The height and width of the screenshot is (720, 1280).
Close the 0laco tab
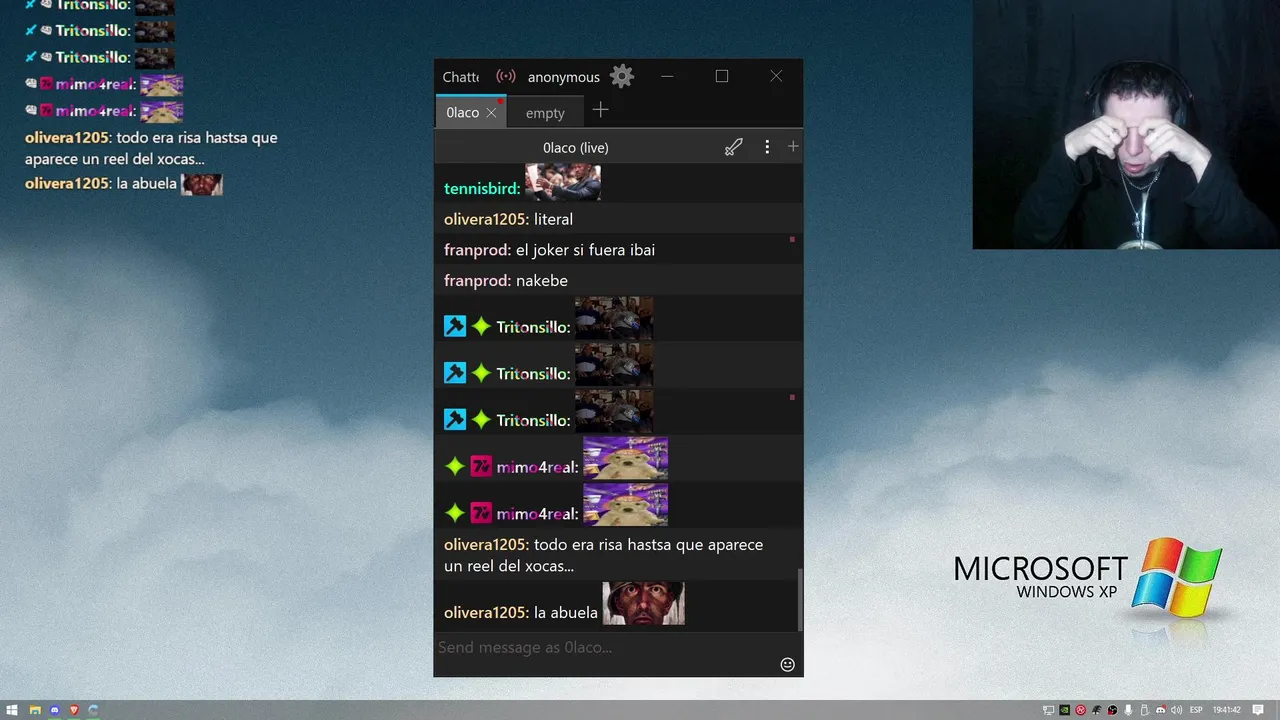click(x=491, y=113)
